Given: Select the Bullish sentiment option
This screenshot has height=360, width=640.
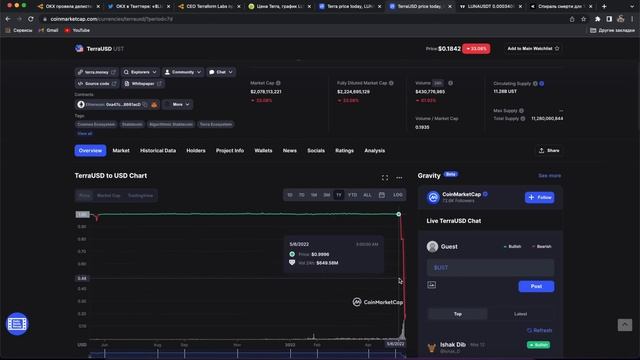Looking at the screenshot, I should [x=512, y=247].
